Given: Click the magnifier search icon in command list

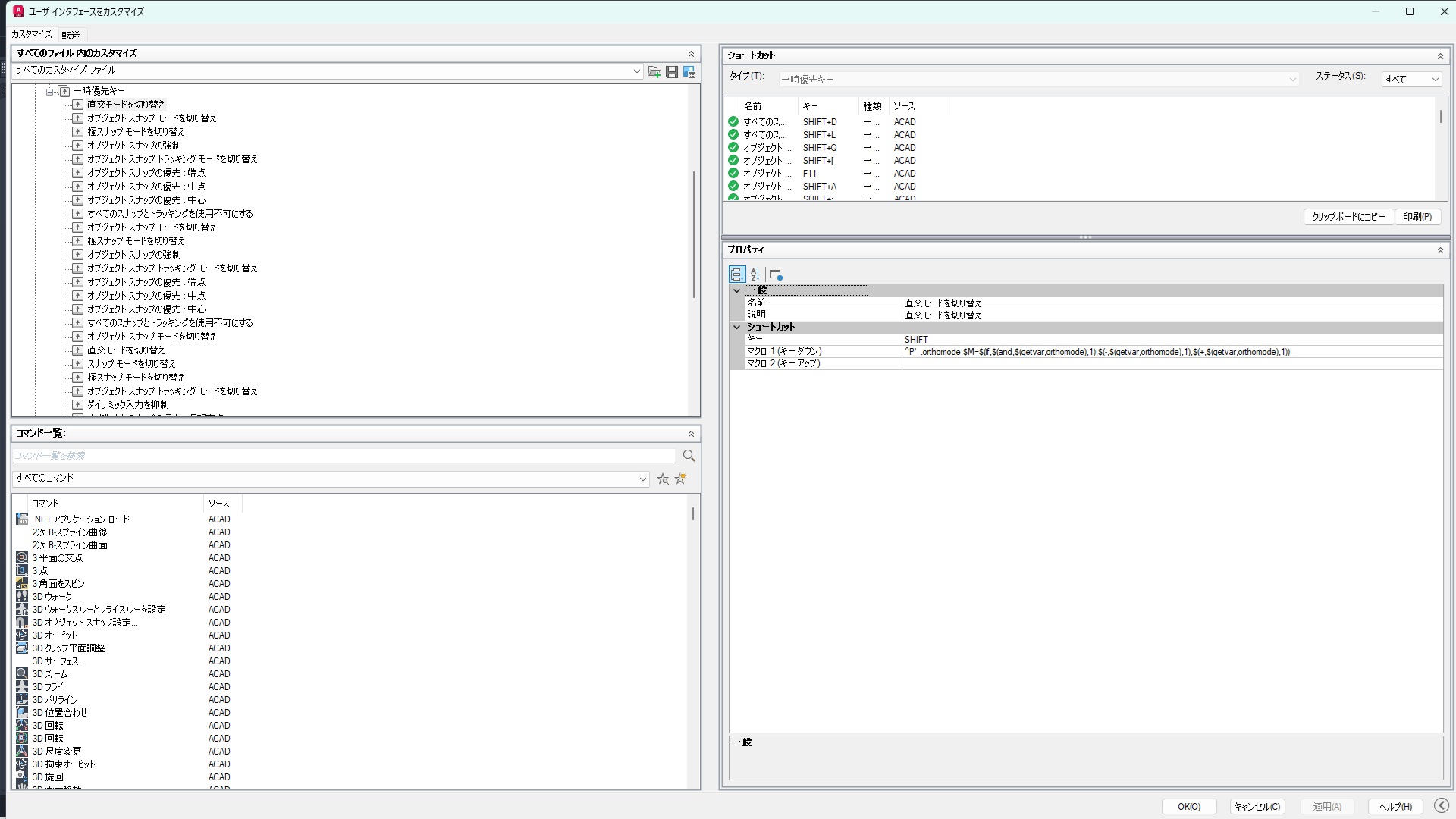Looking at the screenshot, I should point(689,456).
